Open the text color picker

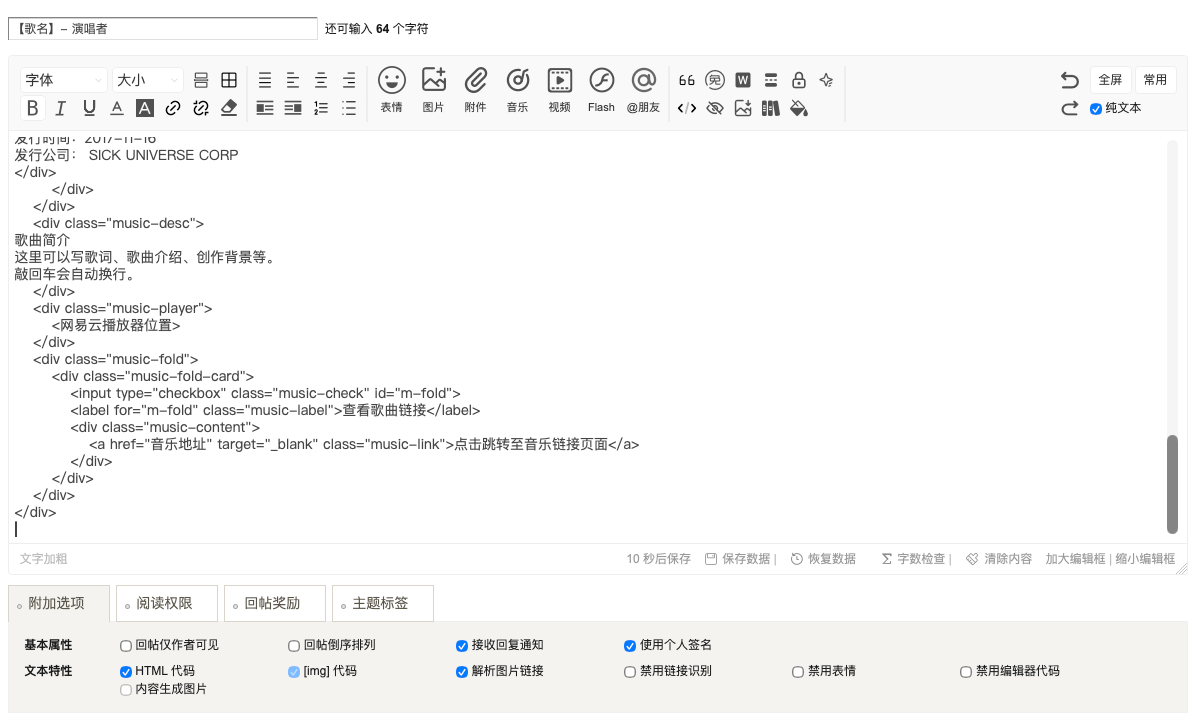(x=117, y=108)
